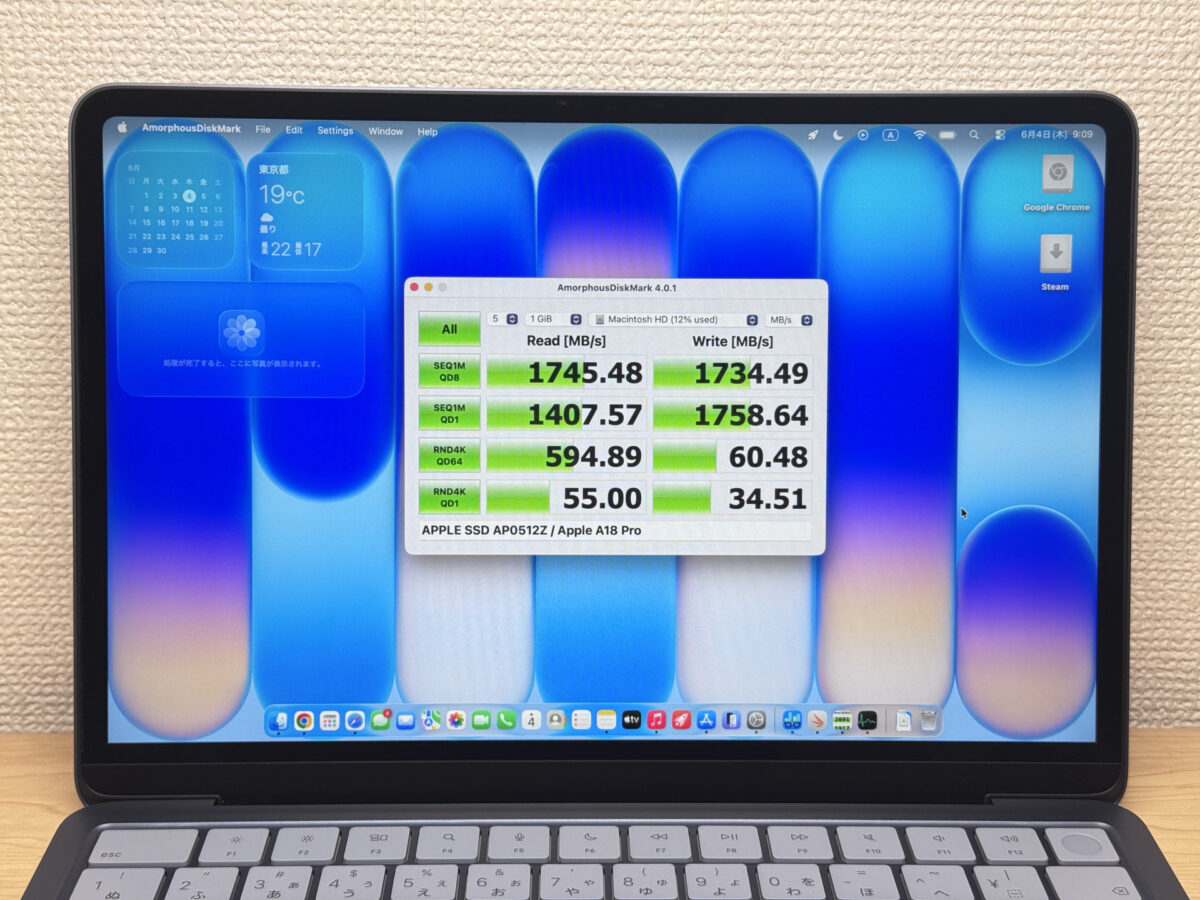1200x900 pixels.
Task: Open the Photos widget on desktop
Action: click(x=241, y=339)
